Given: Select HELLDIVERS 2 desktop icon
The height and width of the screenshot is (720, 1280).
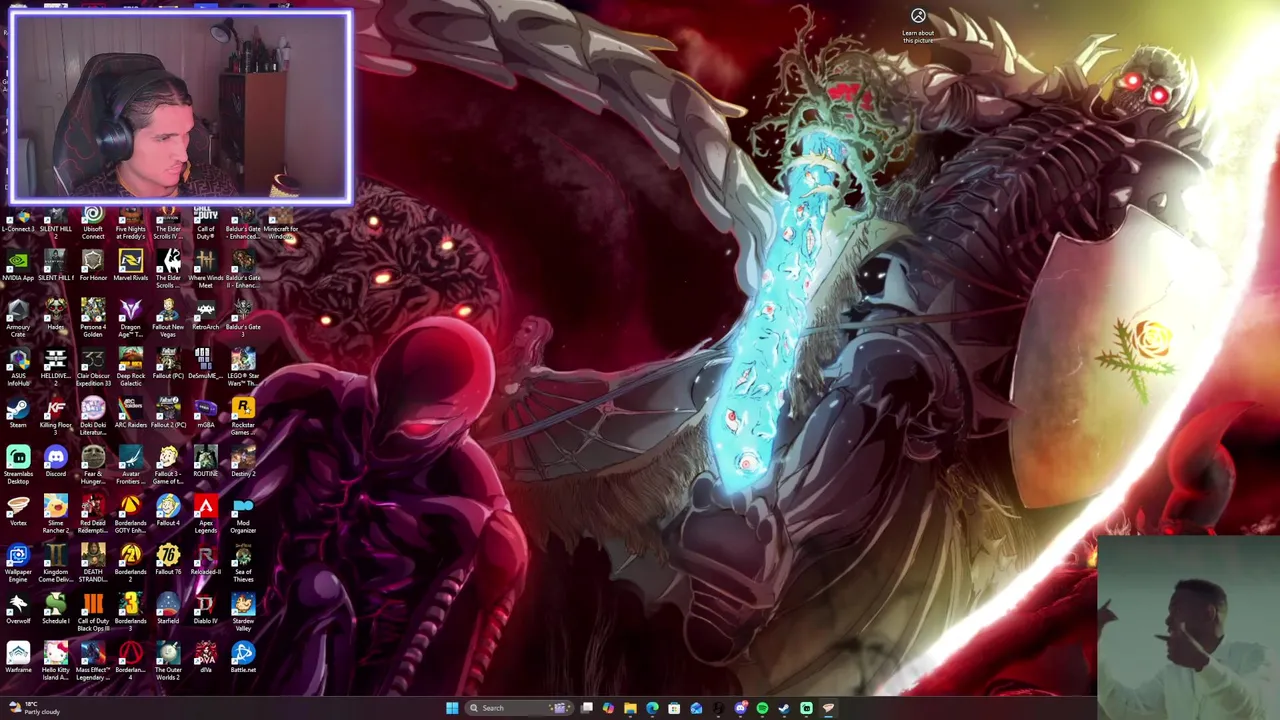Looking at the screenshot, I should click(x=55, y=369).
